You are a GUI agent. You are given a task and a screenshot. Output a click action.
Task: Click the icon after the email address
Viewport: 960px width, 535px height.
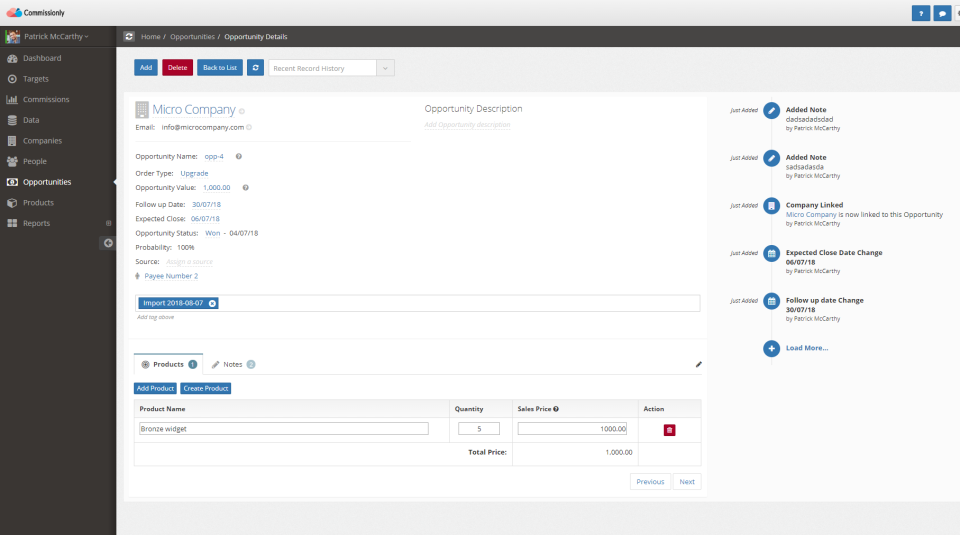249,127
